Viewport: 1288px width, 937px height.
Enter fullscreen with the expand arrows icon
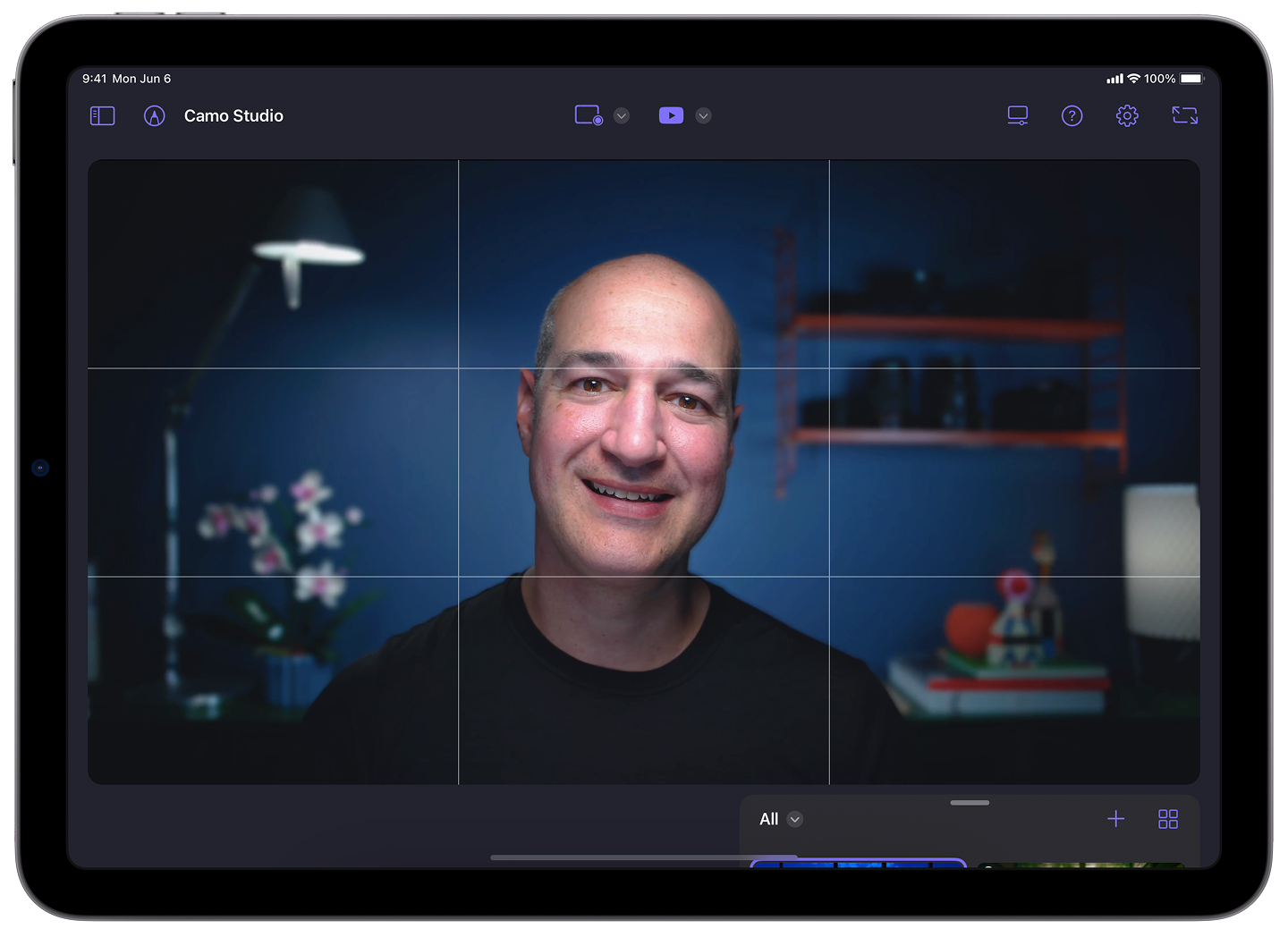pyautogui.click(x=1184, y=115)
